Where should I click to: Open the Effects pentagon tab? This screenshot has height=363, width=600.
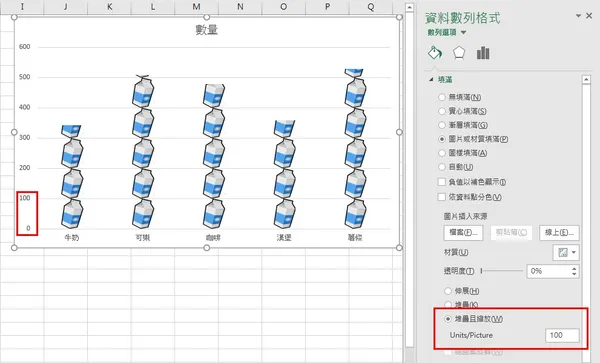[459, 53]
